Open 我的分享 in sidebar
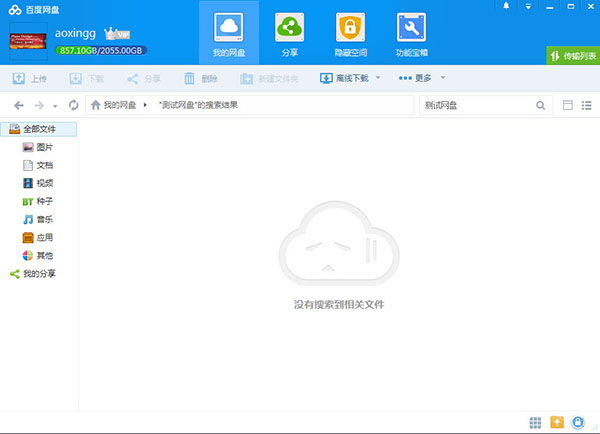 pos(40,273)
